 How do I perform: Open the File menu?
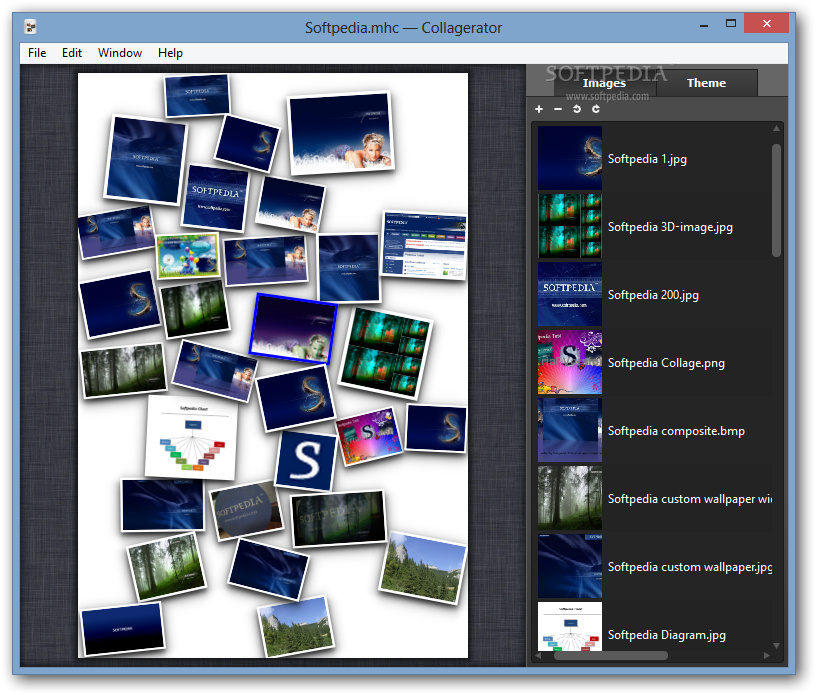coord(37,53)
